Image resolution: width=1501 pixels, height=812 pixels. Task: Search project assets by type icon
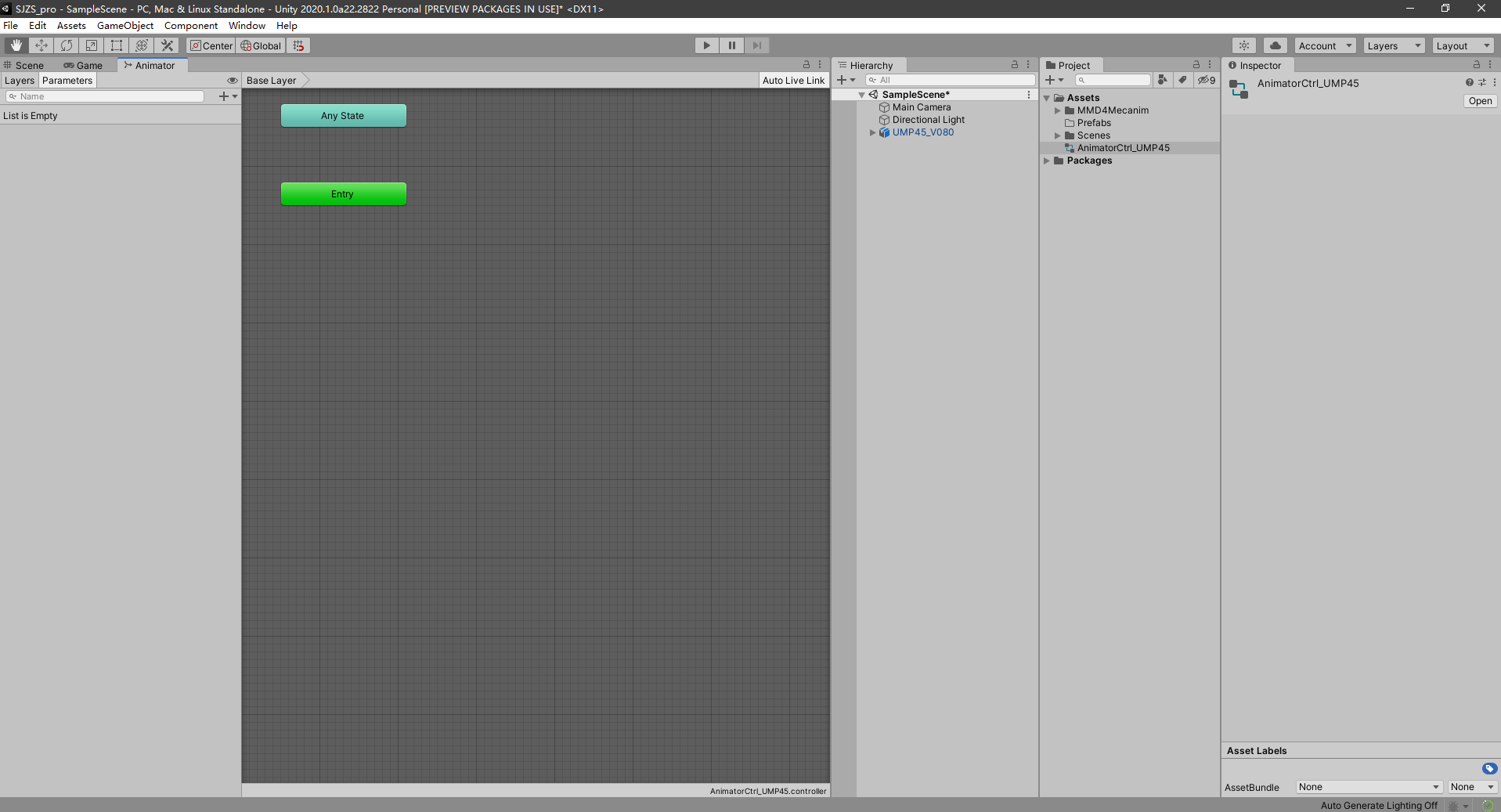(x=1163, y=80)
